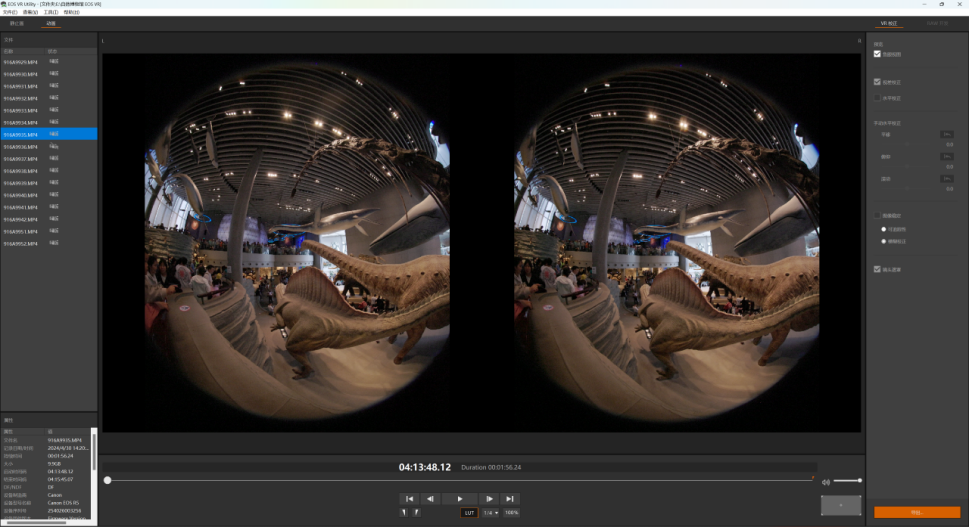
Task: Set zoom to 100%
Action: (511, 512)
